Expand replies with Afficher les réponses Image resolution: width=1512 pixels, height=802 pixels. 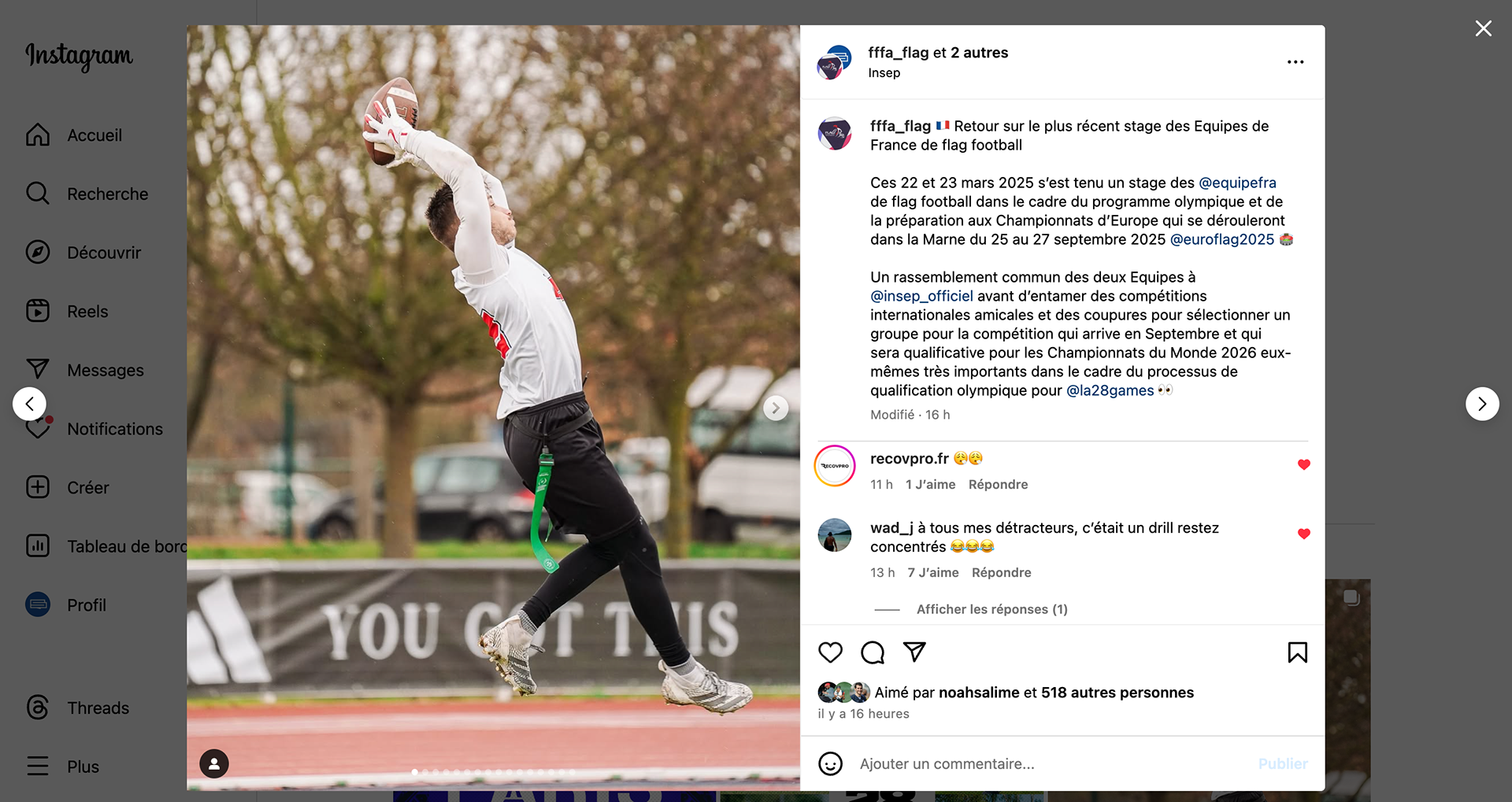[x=991, y=609]
